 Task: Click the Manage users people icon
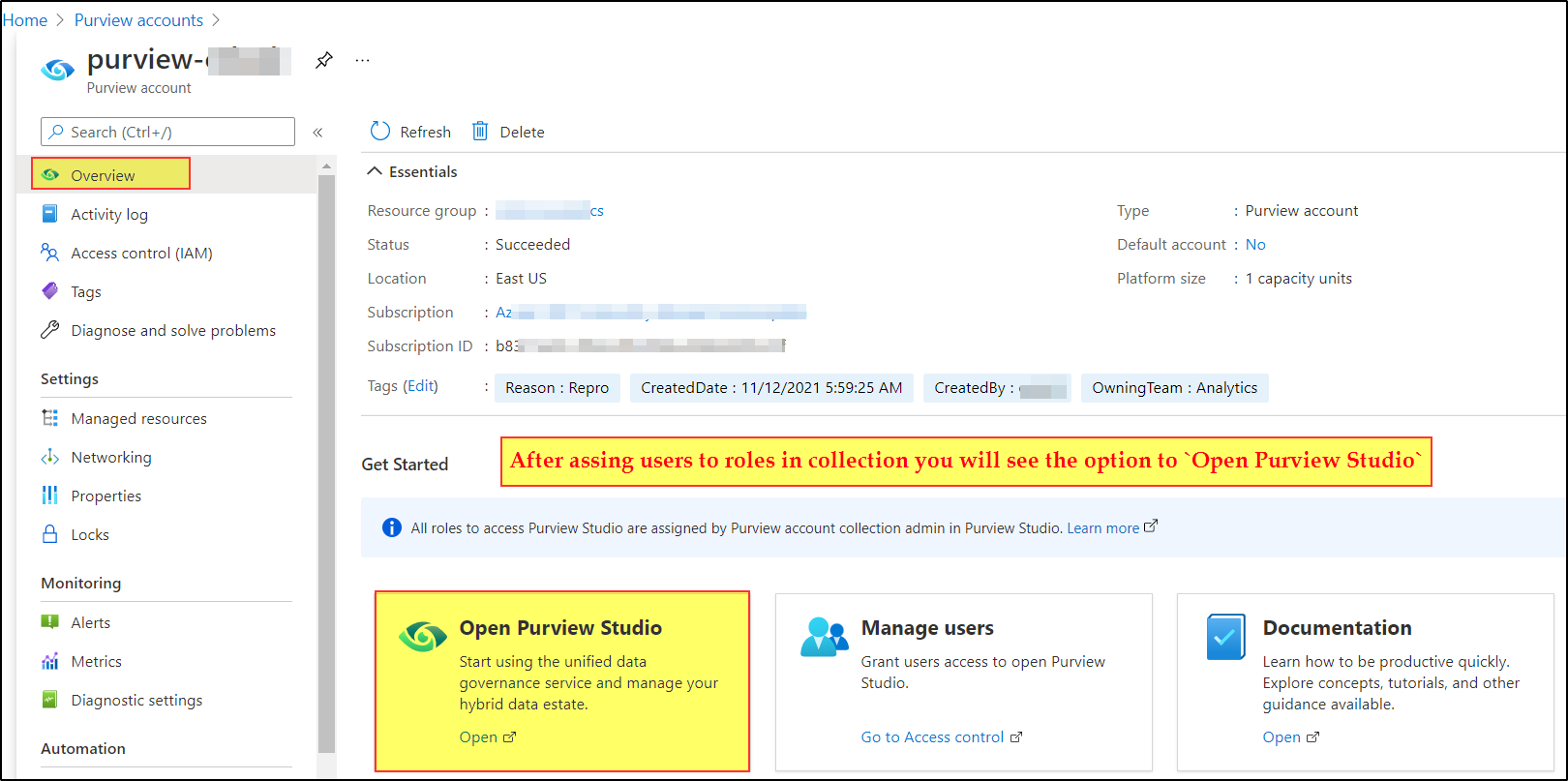(825, 637)
